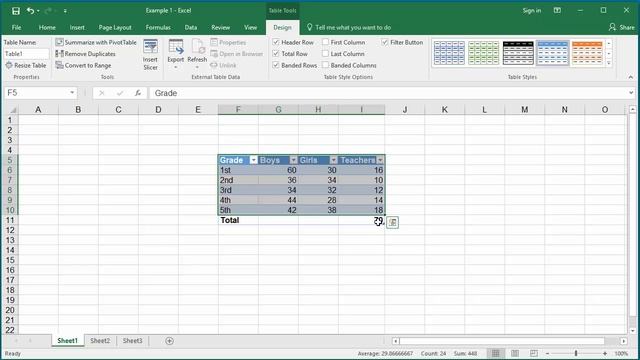This screenshot has width=640, height=360.
Task: Open the Page Layout tab
Action: [x=115, y=27]
